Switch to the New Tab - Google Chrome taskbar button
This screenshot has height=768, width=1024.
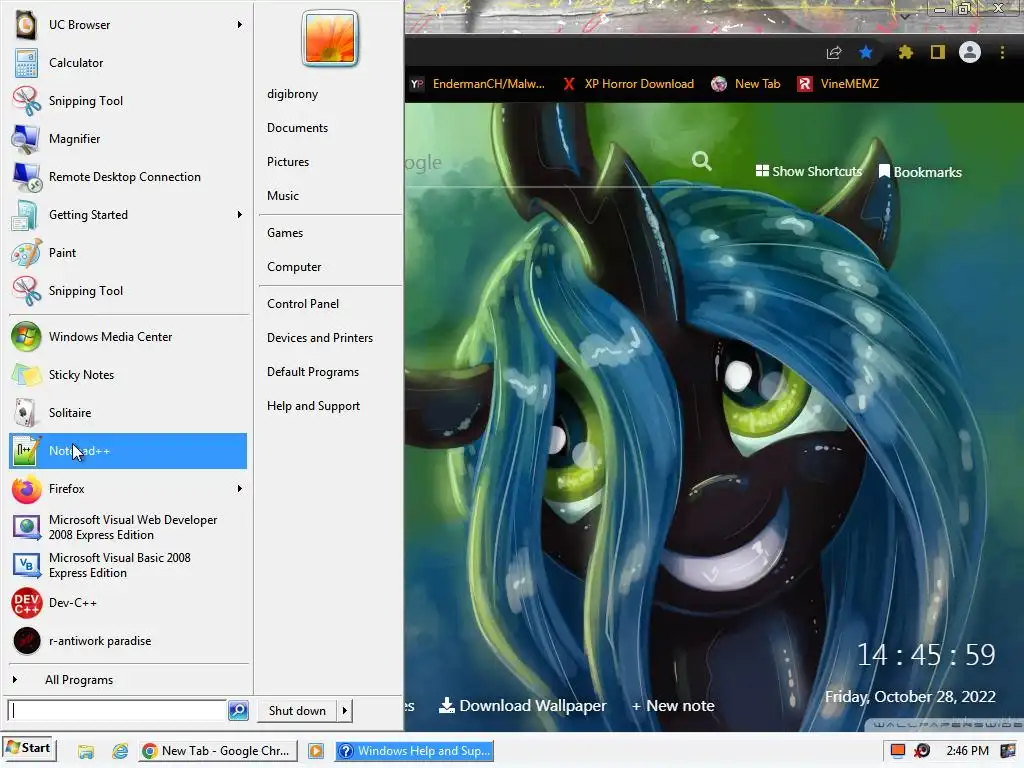pyautogui.click(x=218, y=751)
